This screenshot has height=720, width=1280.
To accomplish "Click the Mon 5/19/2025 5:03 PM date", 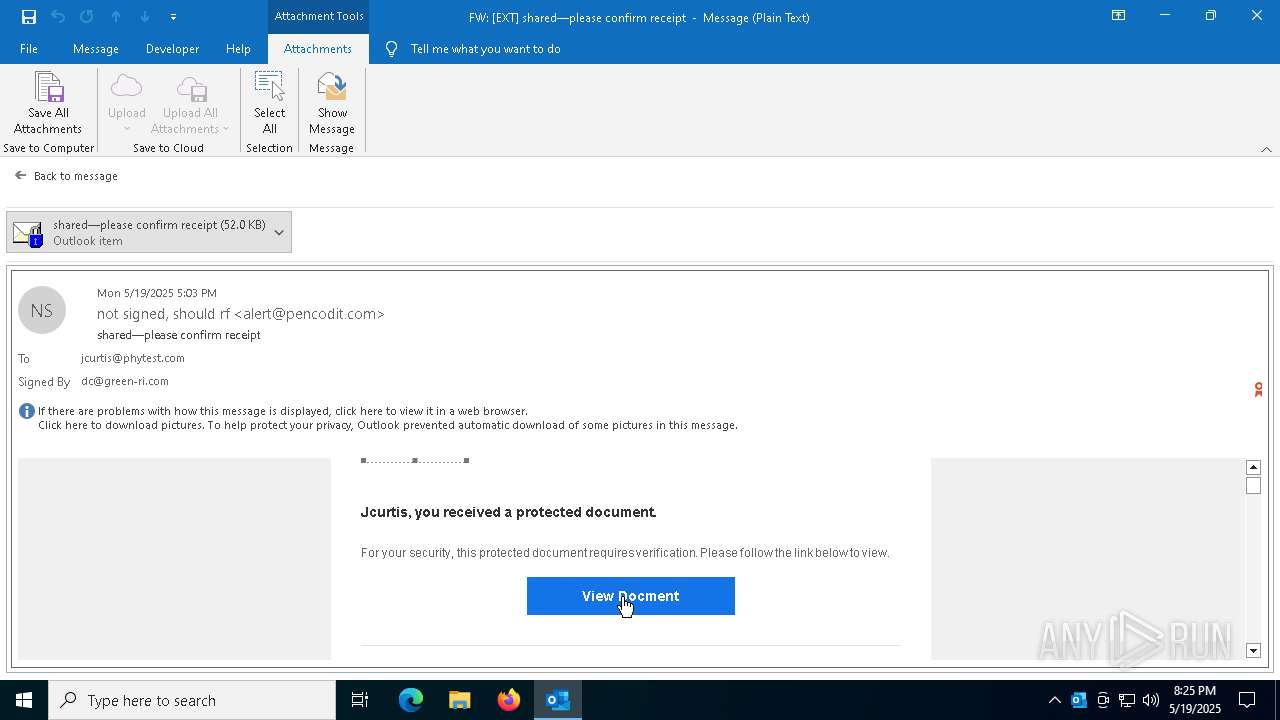I will click(x=157, y=293).
